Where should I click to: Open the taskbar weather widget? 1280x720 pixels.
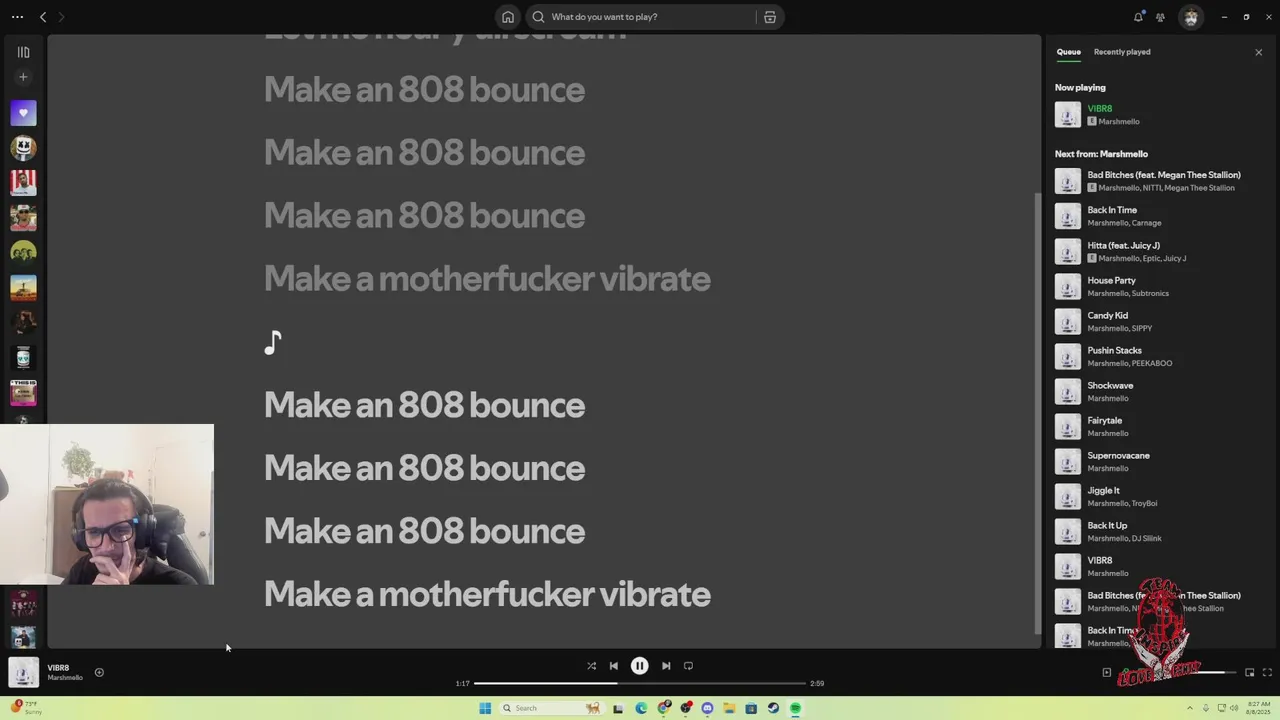pos(25,708)
